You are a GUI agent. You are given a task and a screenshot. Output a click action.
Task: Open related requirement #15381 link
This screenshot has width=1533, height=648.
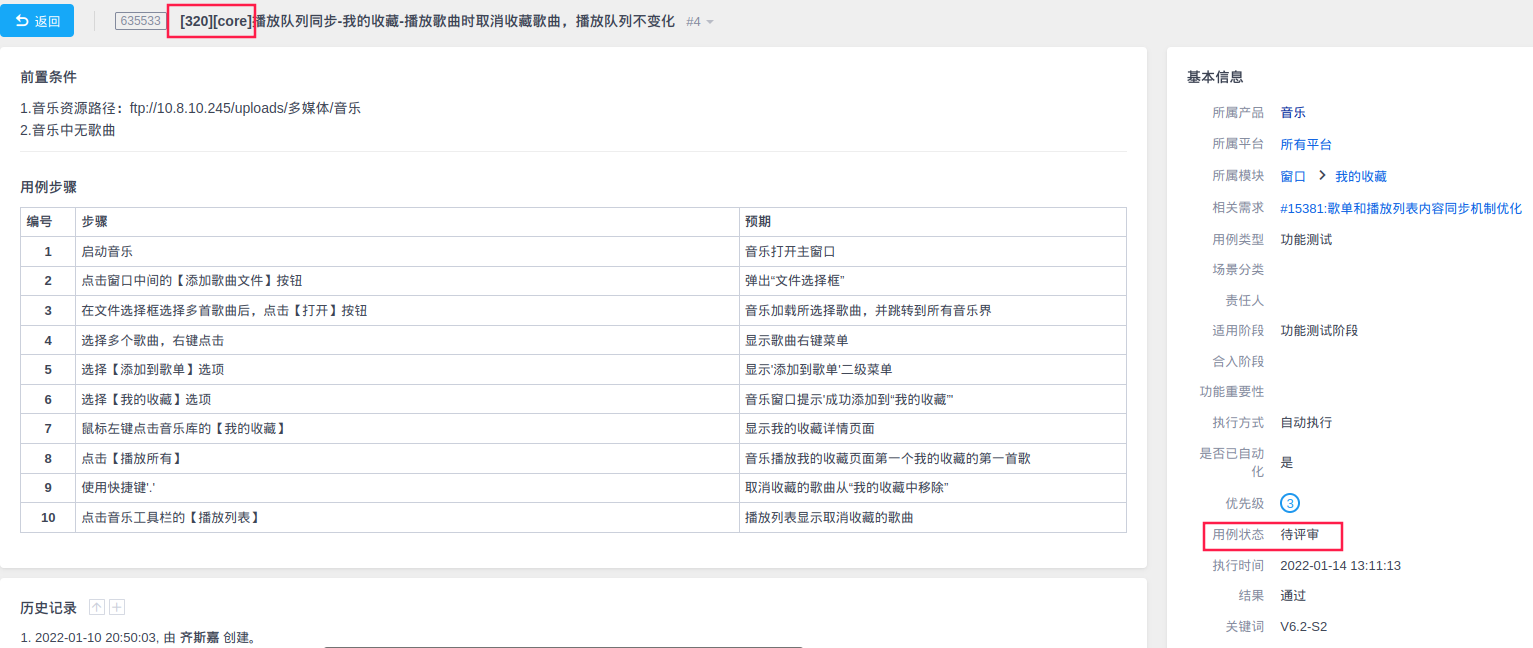tap(1400, 208)
